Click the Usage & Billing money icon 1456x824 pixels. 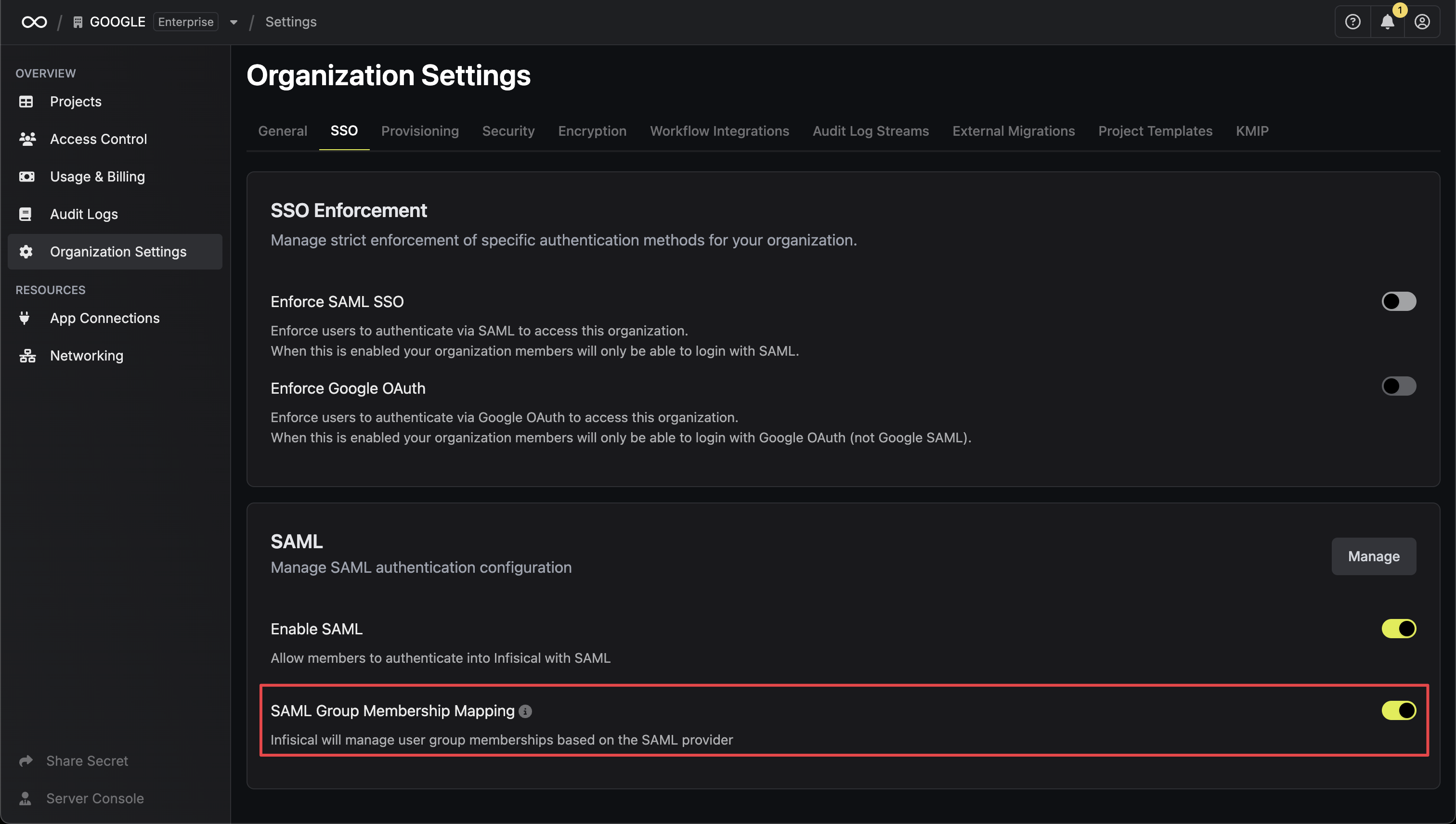click(x=26, y=177)
